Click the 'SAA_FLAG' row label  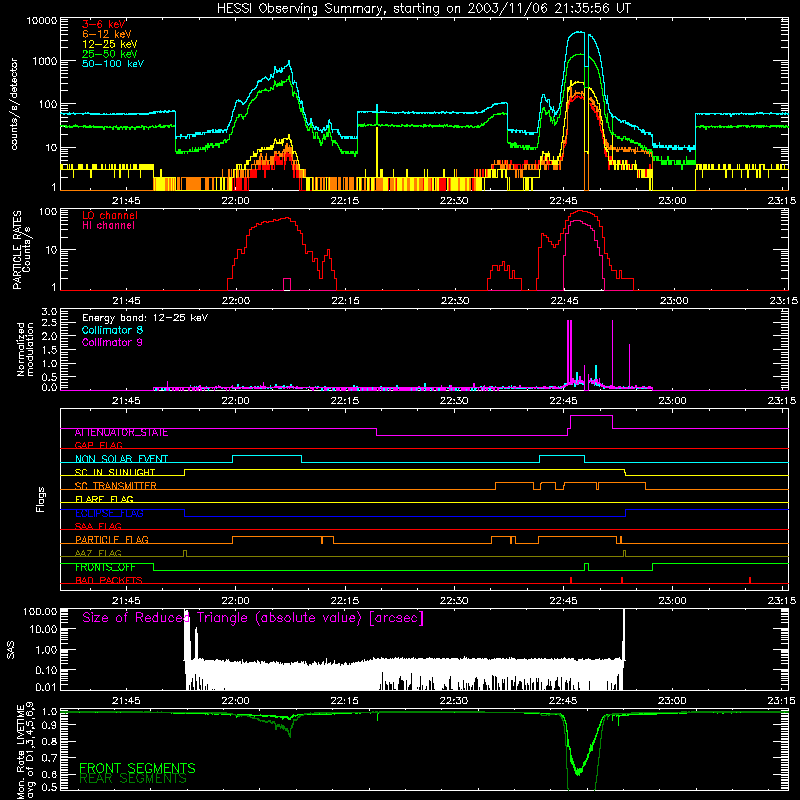(x=98, y=526)
